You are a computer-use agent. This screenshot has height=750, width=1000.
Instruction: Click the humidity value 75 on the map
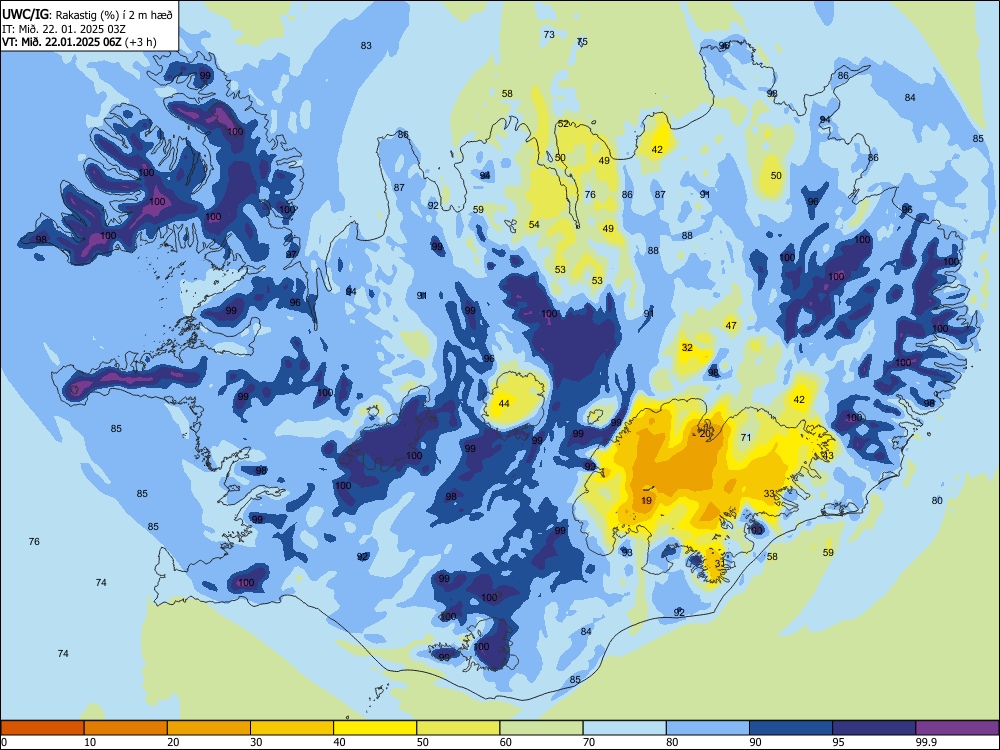582,42
